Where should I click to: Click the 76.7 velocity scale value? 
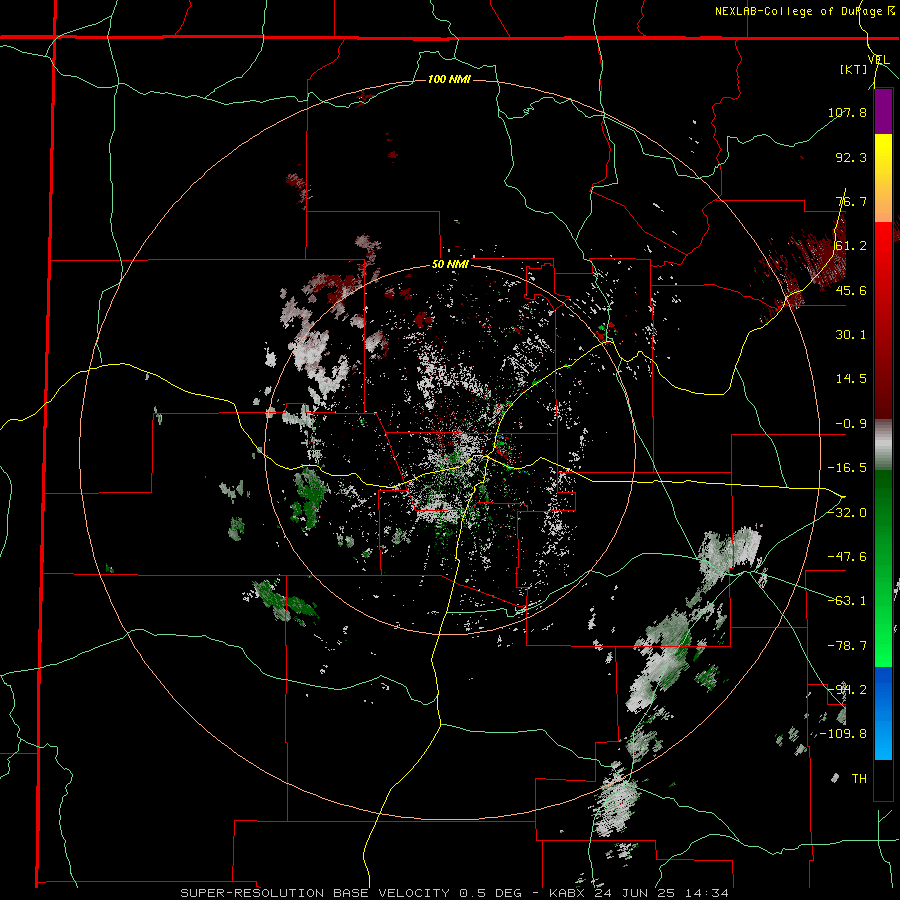pos(851,201)
